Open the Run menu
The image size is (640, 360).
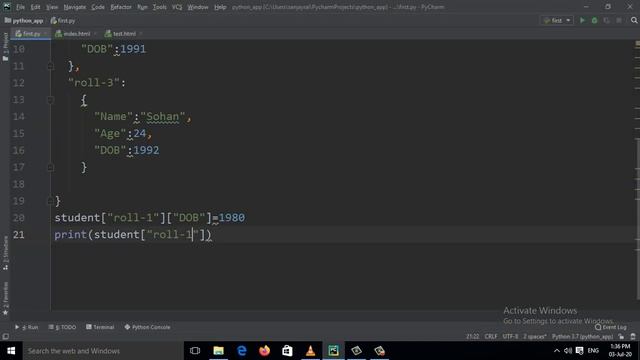(142, 7)
